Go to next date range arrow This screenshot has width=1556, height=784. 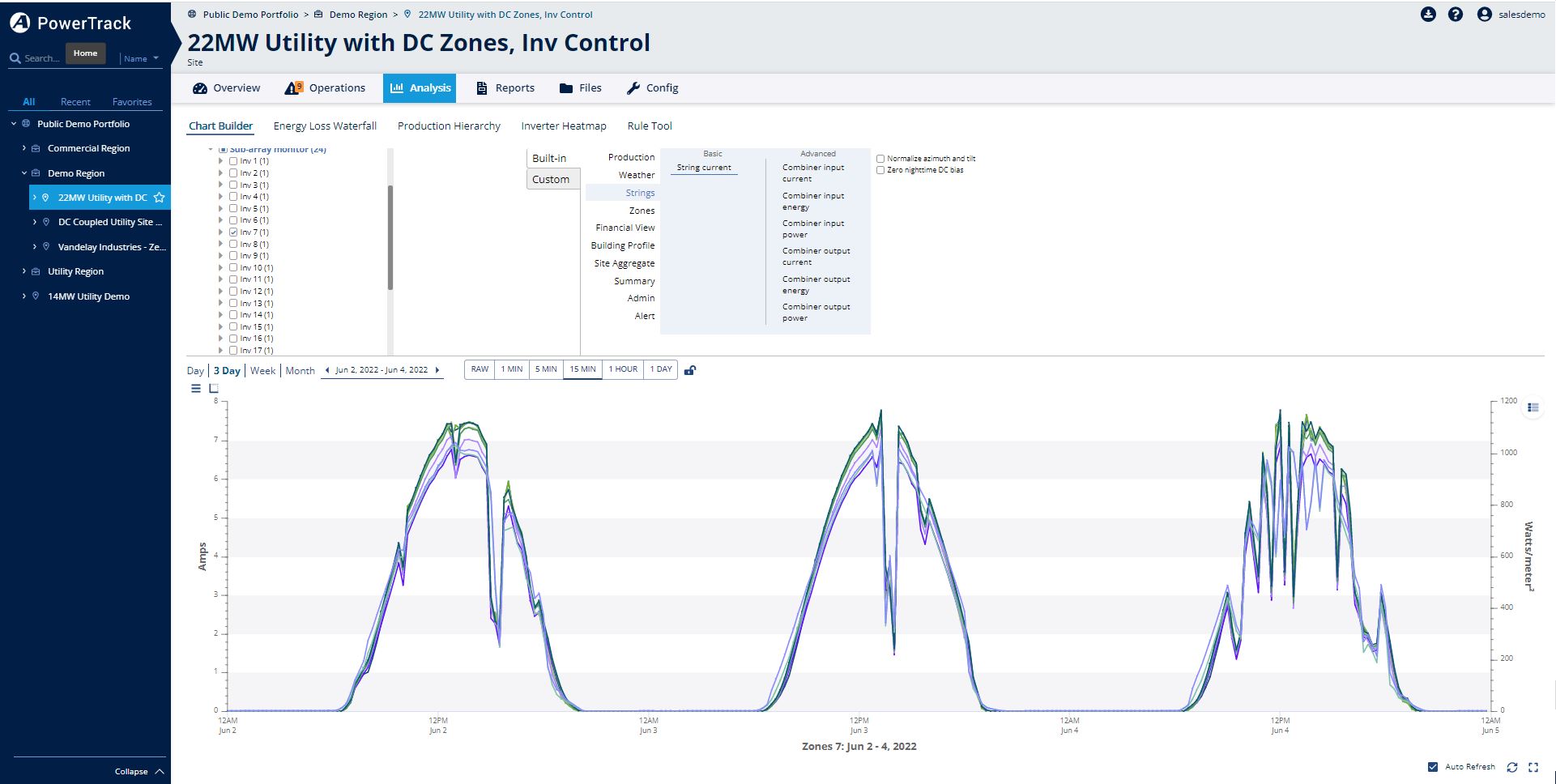437,370
